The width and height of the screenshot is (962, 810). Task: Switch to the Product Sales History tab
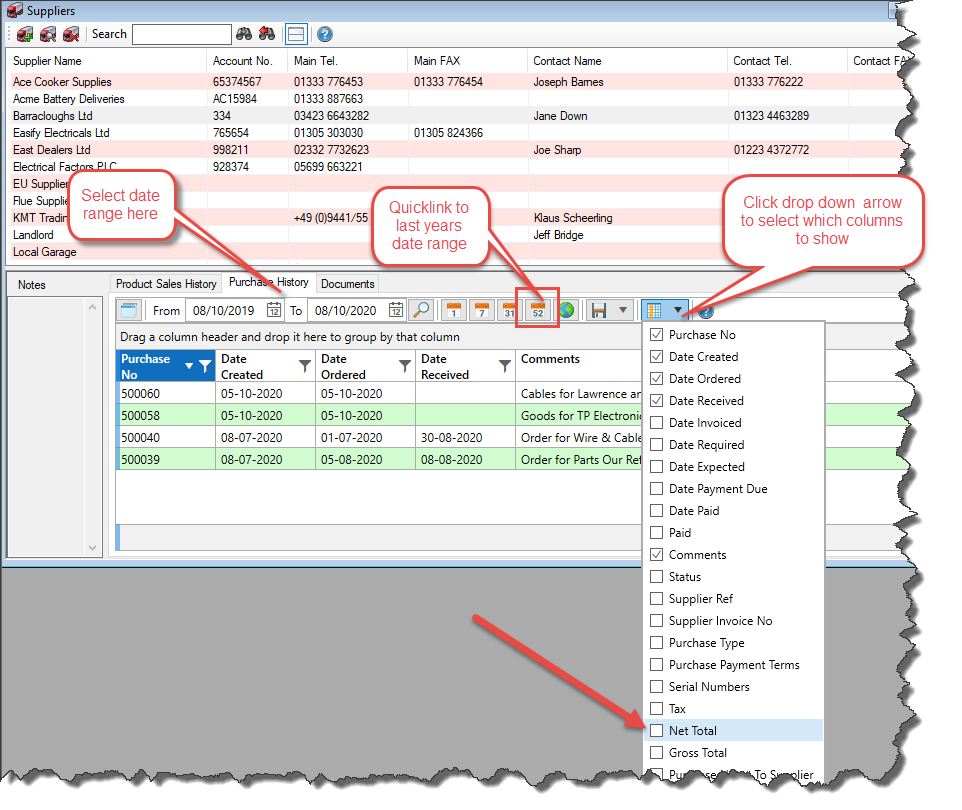[x=166, y=284]
